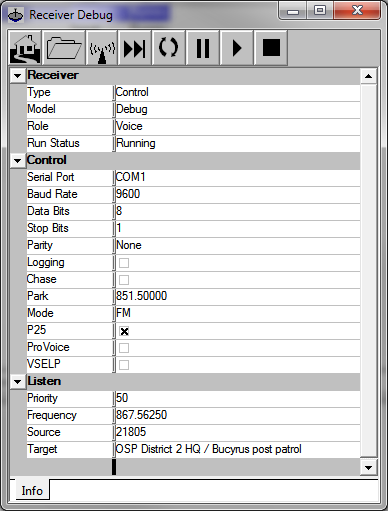This screenshot has width=388, height=511.
Task: Click the scrollbar up arrow
Action: (x=368, y=76)
